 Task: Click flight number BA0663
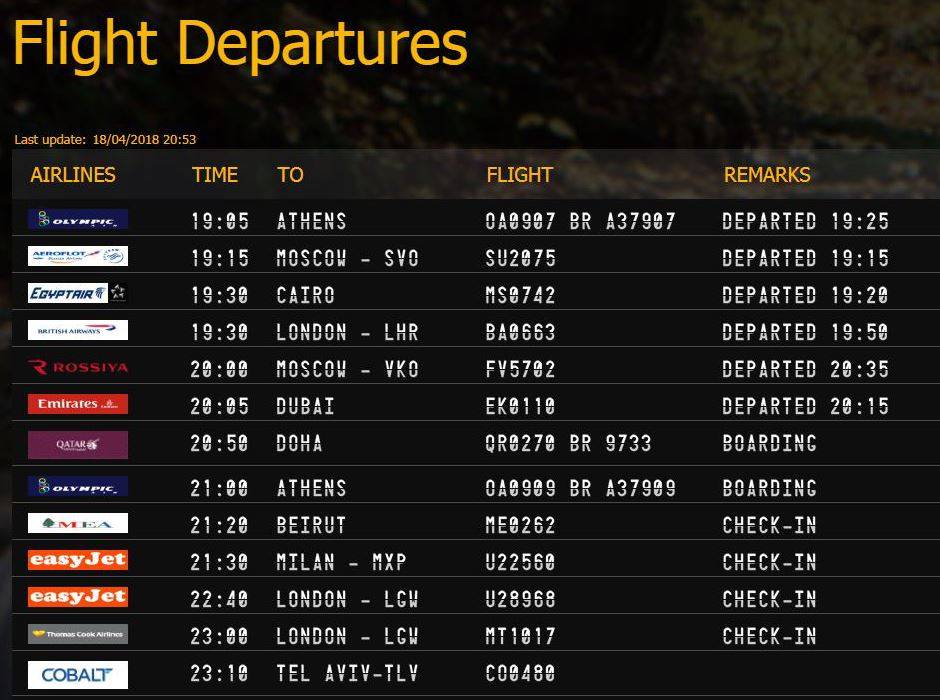[520, 333]
